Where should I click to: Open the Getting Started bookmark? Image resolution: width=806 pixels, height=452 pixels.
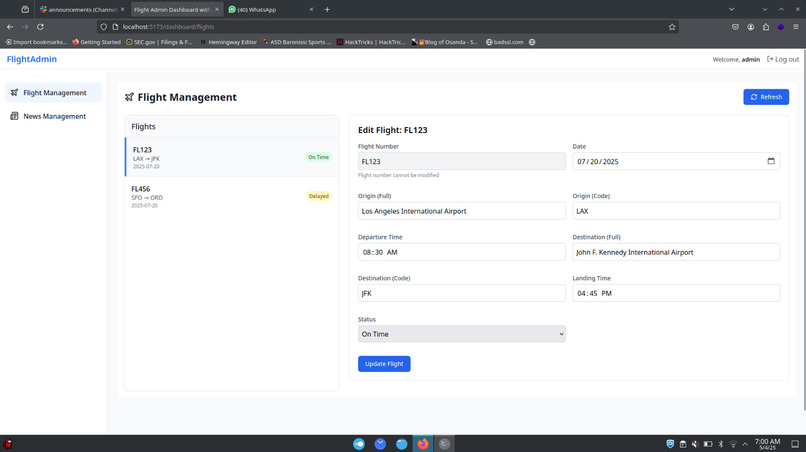coord(96,42)
